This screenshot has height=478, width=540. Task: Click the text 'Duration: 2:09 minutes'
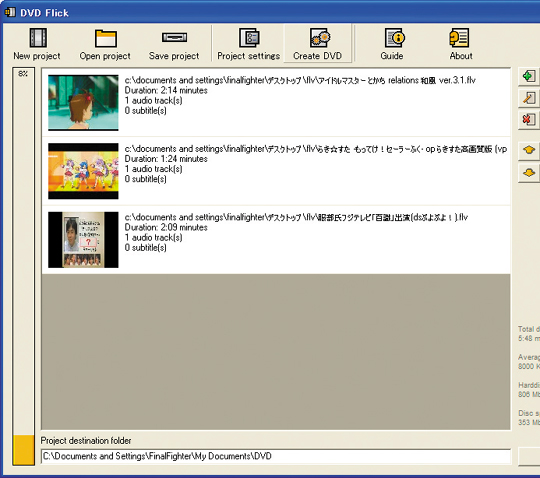166,228
